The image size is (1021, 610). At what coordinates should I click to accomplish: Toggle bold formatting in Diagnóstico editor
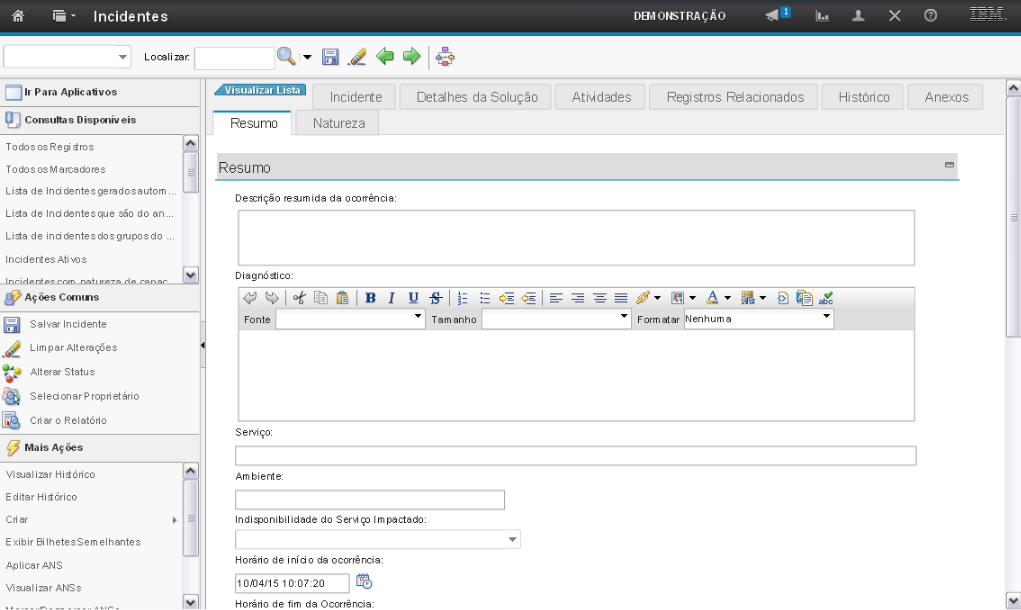click(370, 297)
